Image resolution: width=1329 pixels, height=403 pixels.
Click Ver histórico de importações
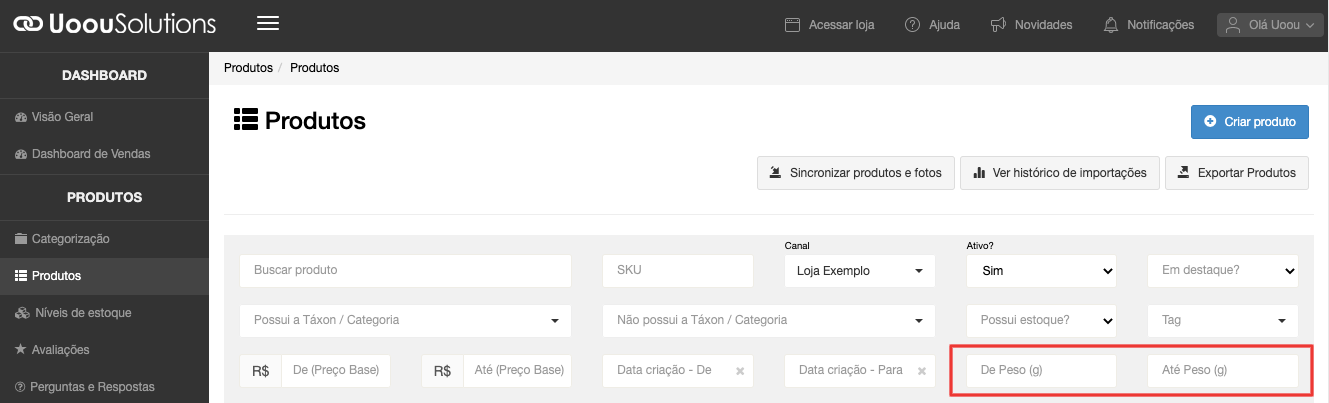tap(1060, 172)
